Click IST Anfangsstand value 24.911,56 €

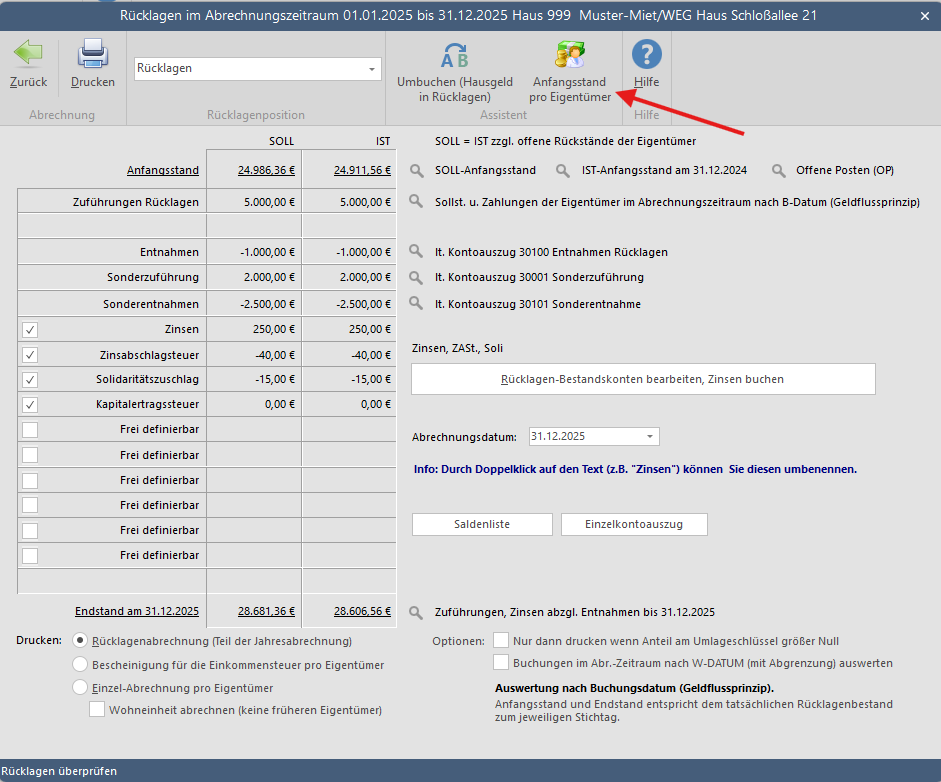click(x=362, y=170)
